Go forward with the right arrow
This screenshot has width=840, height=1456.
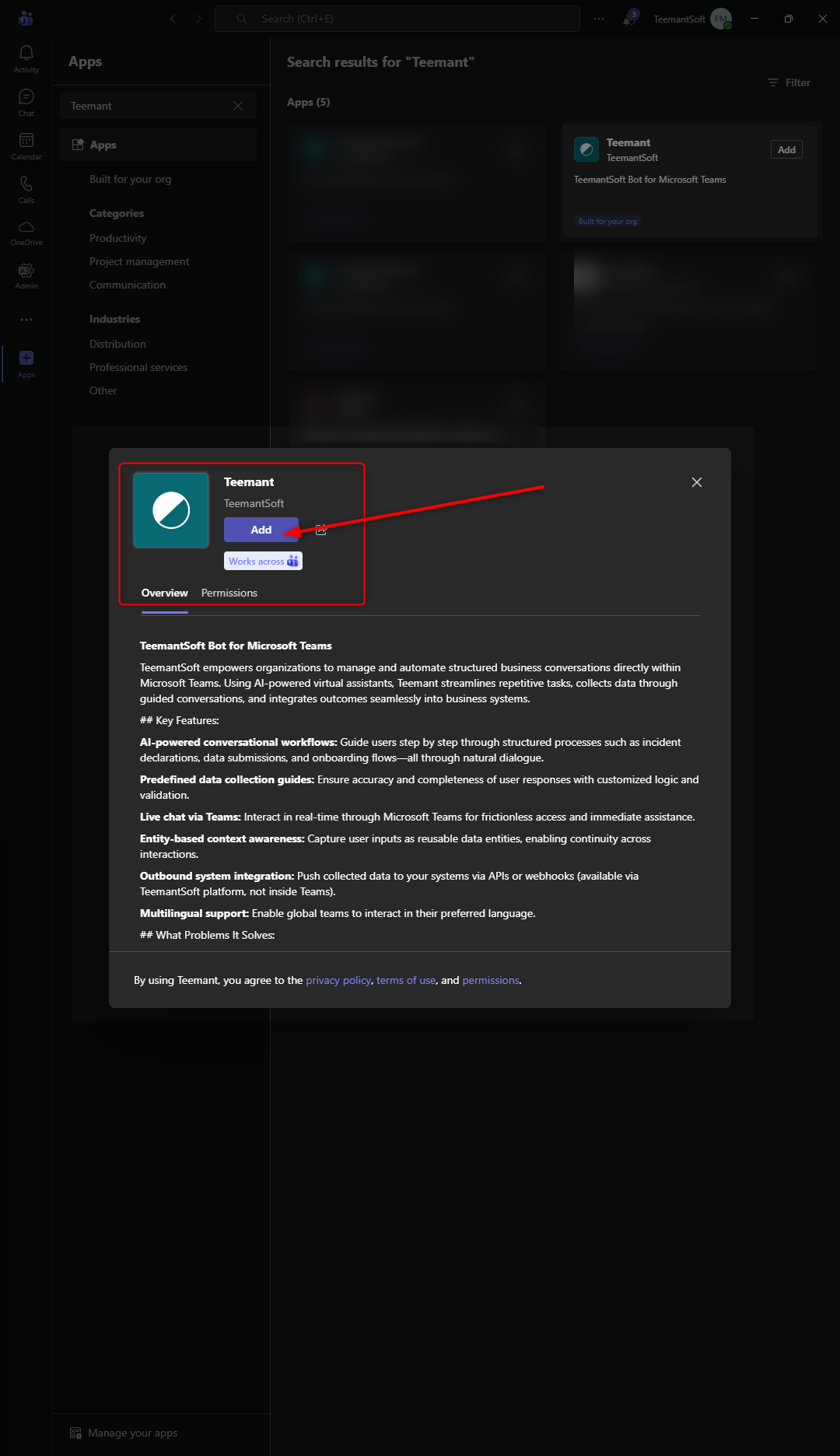[x=198, y=19]
